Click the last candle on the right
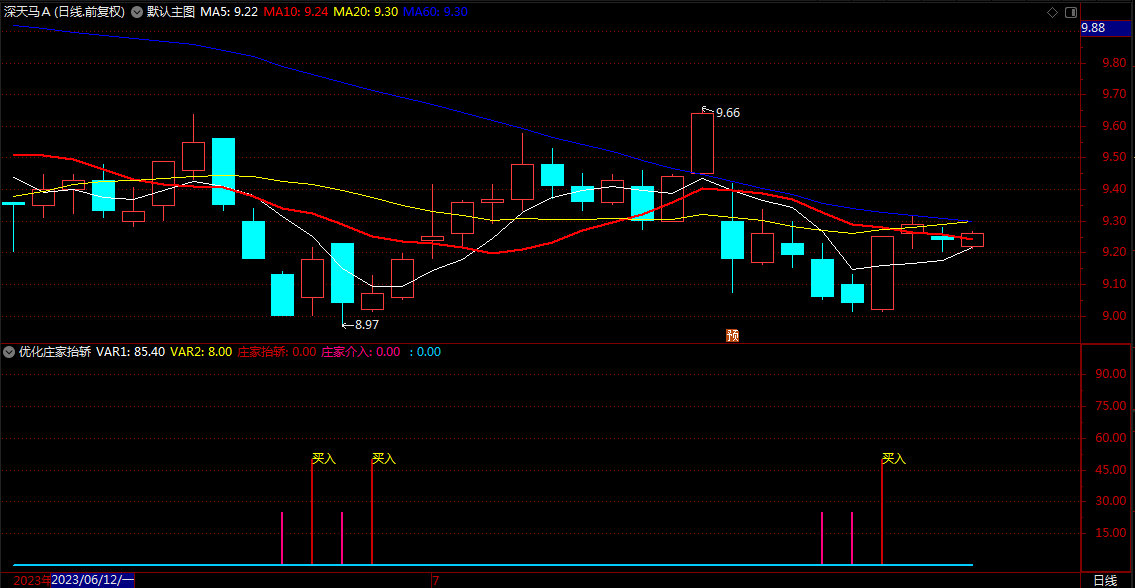Image resolution: width=1135 pixels, height=588 pixels. point(972,240)
